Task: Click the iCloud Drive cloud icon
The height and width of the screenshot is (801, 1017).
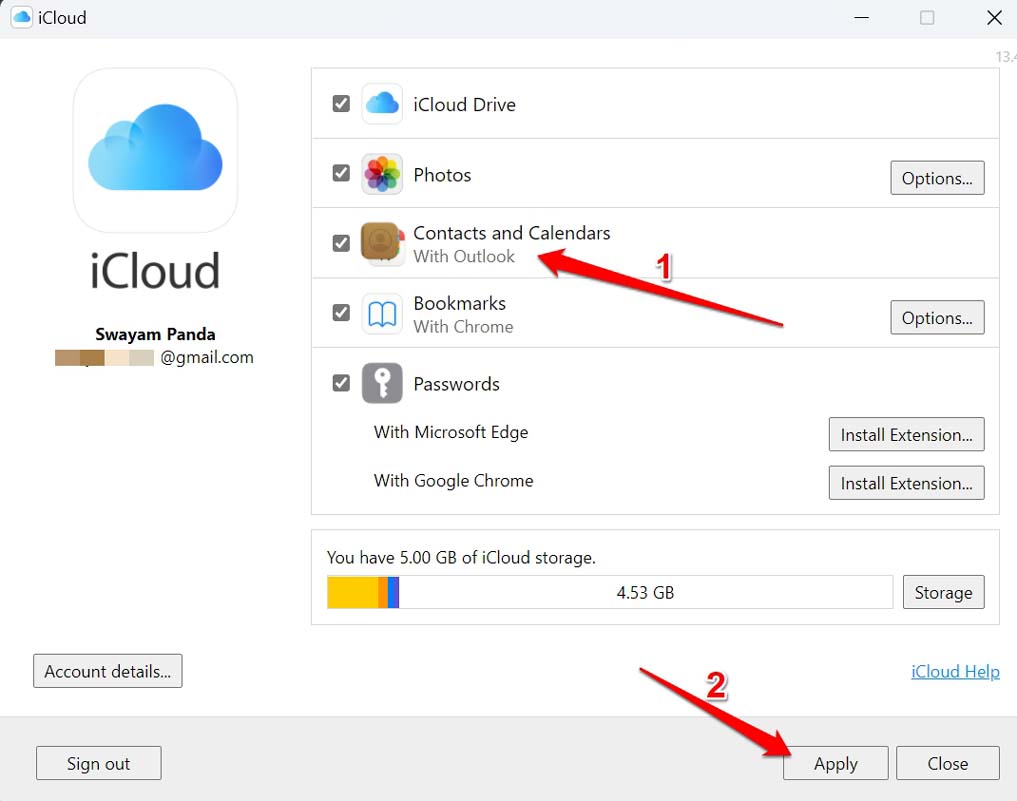Action: 381,103
